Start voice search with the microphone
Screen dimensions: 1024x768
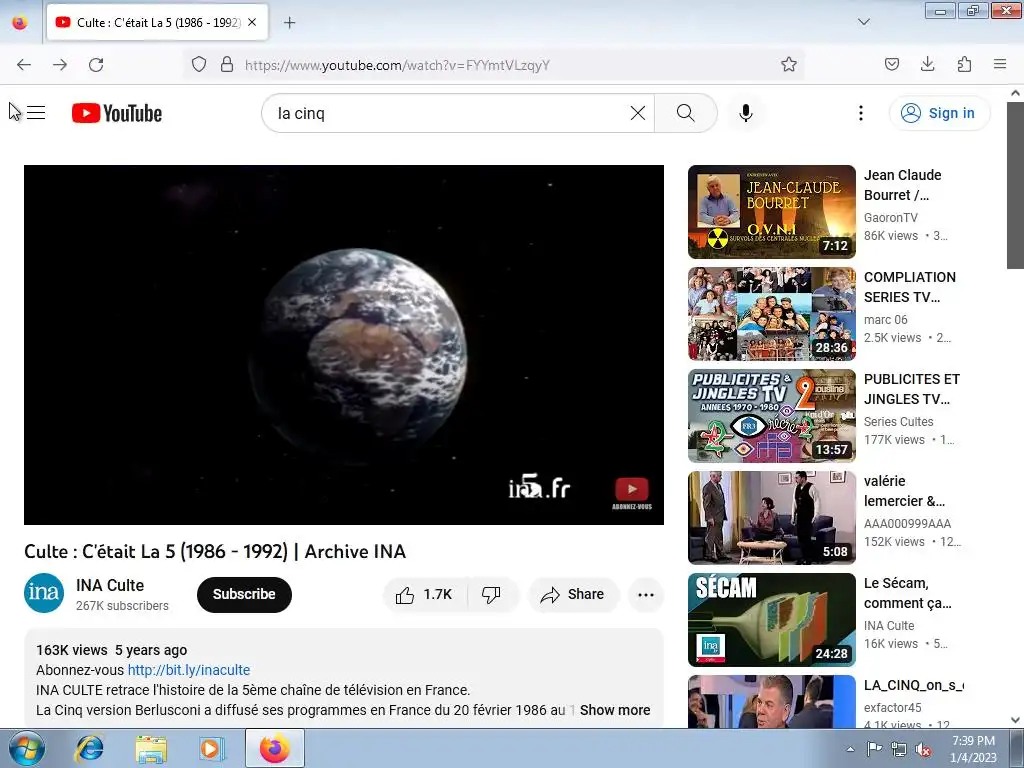coord(746,113)
